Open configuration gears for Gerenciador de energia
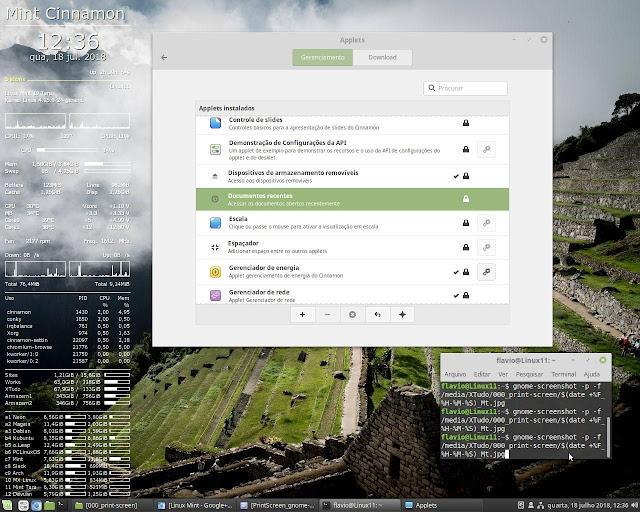640x512 pixels. 486,272
